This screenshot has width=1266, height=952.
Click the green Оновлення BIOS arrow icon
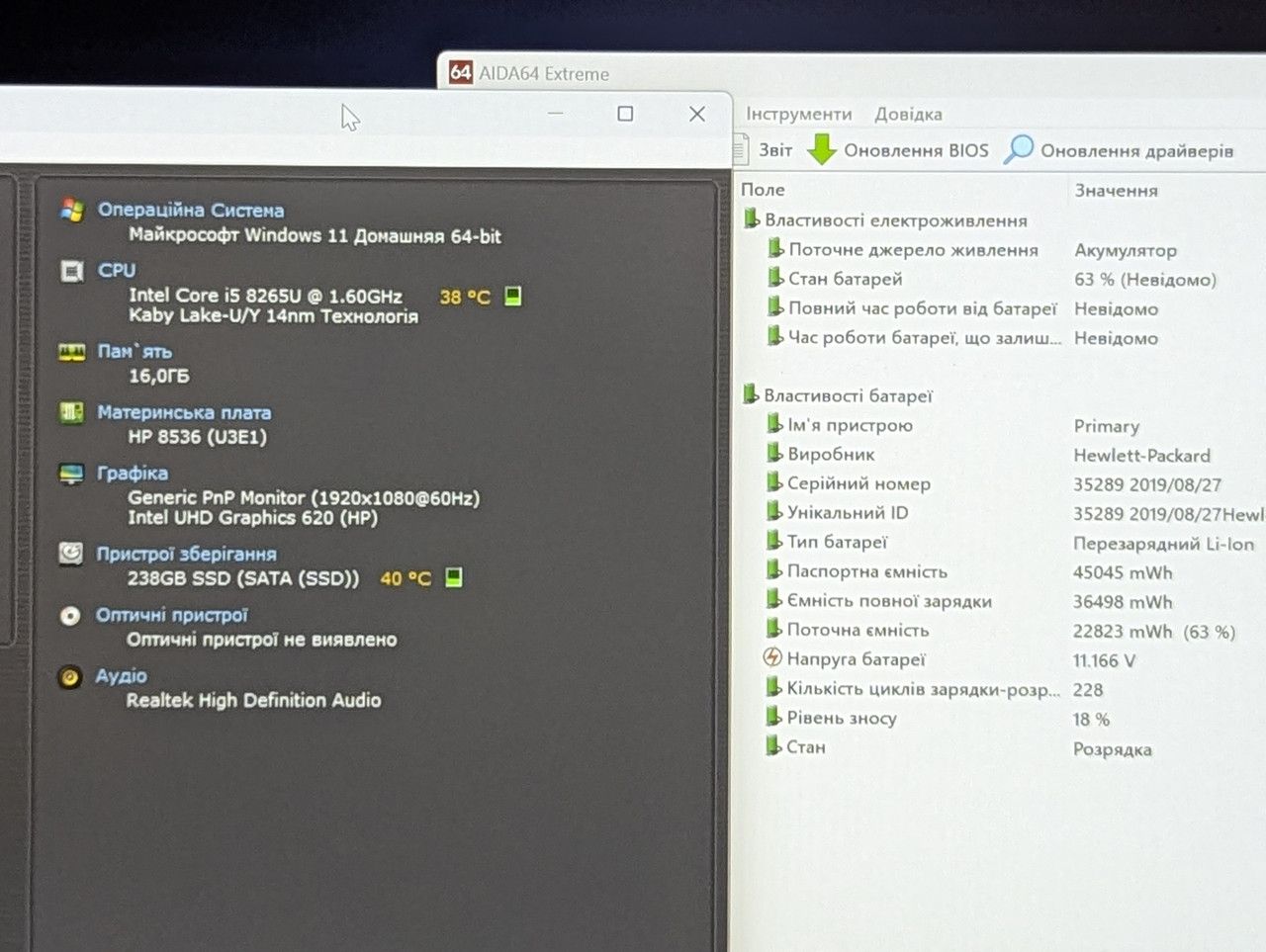pyautogui.click(x=821, y=150)
